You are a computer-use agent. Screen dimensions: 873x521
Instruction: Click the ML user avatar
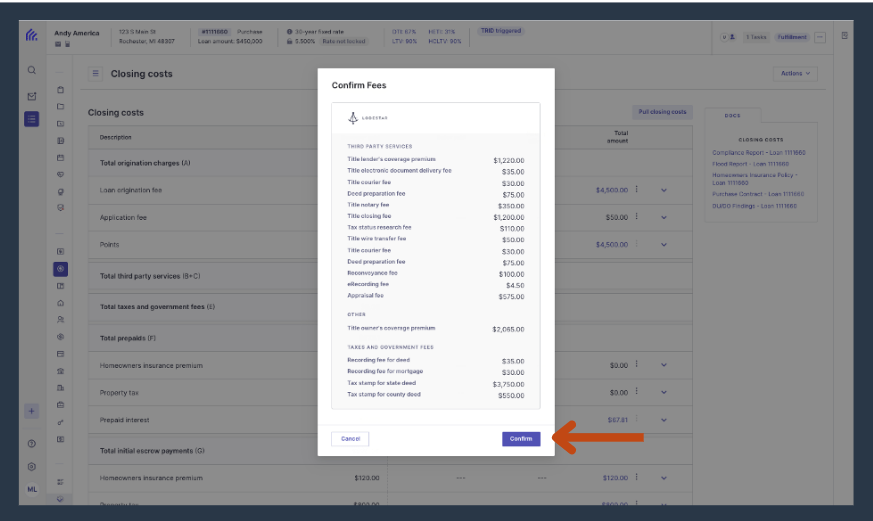[32, 489]
